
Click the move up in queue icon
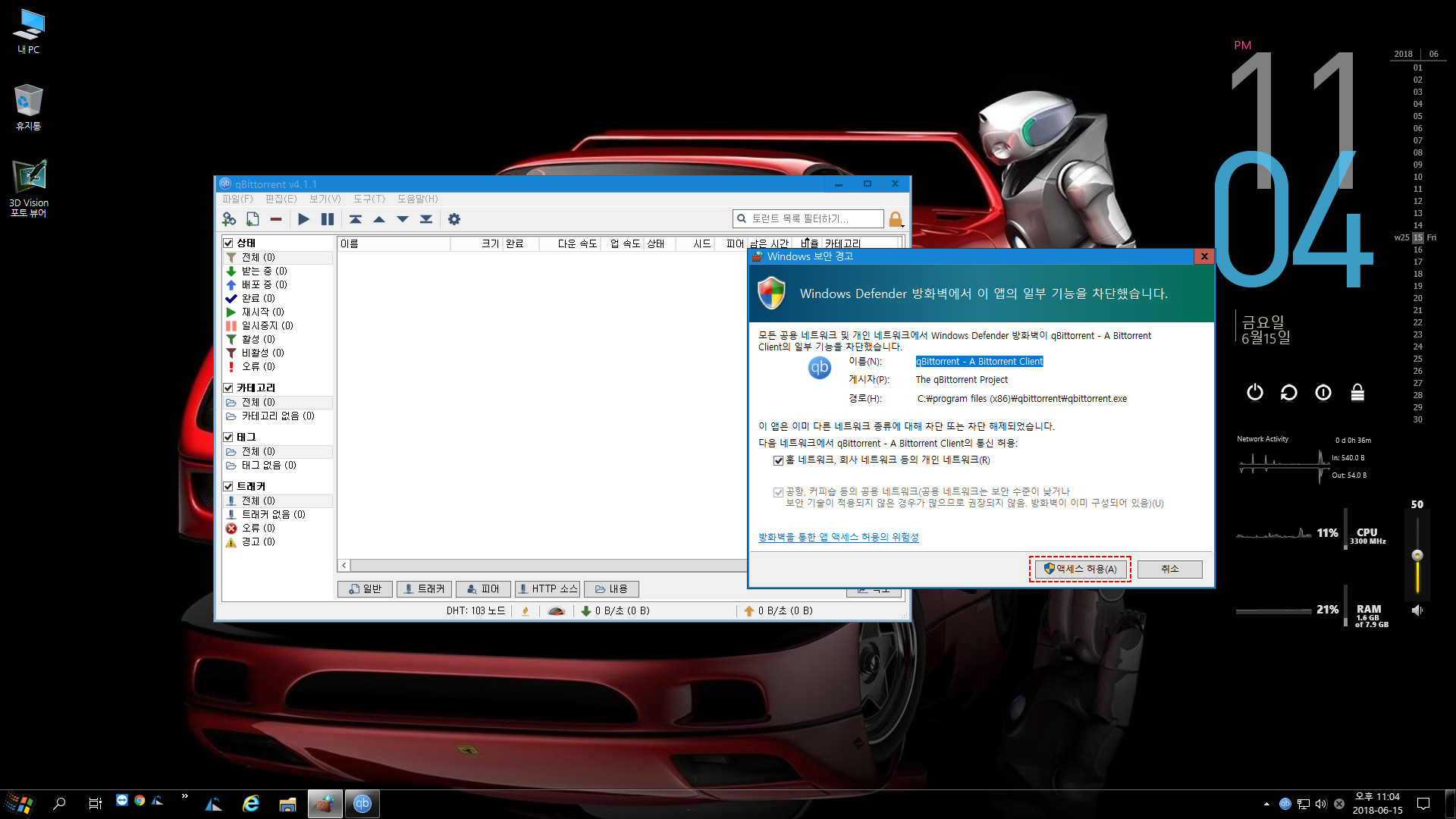(x=379, y=219)
